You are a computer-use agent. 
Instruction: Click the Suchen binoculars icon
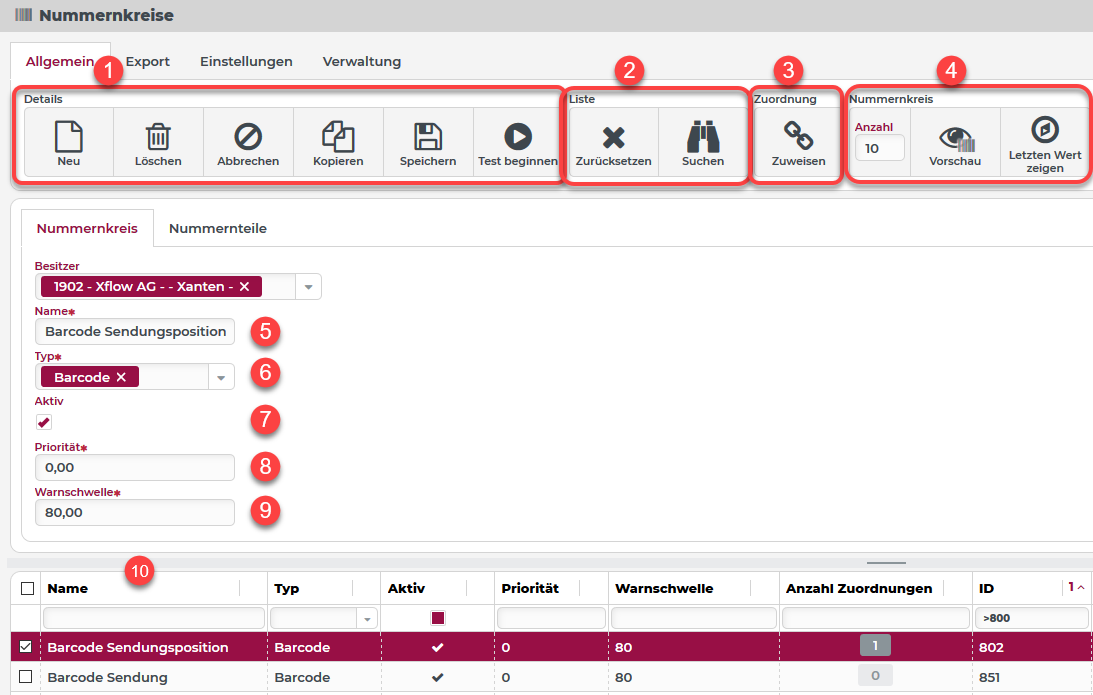(703, 138)
